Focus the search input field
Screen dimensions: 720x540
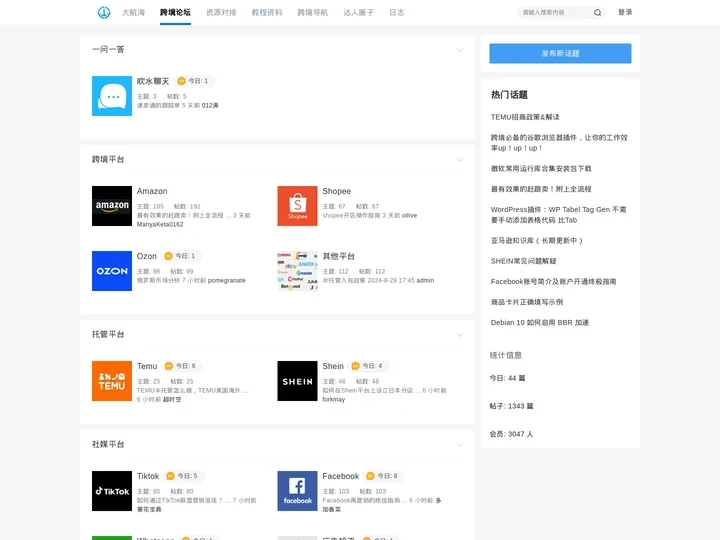tap(555, 12)
